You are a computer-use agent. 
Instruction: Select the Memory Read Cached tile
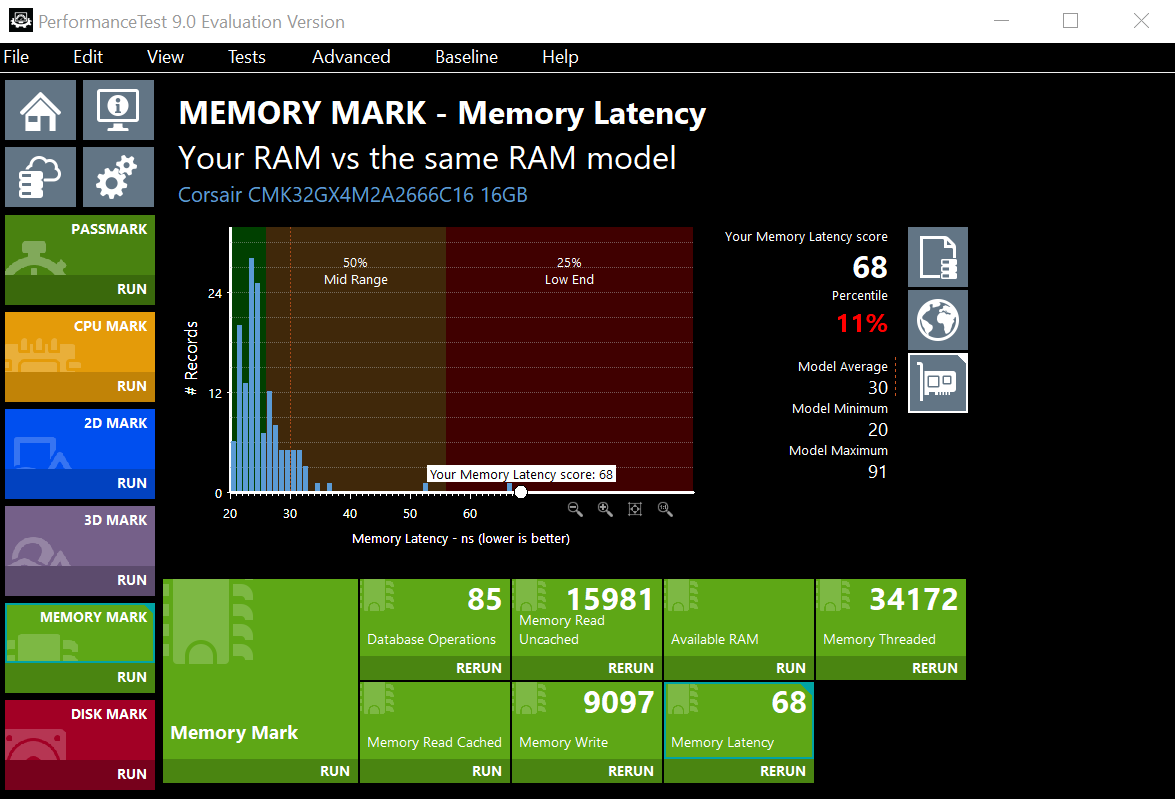click(435, 721)
